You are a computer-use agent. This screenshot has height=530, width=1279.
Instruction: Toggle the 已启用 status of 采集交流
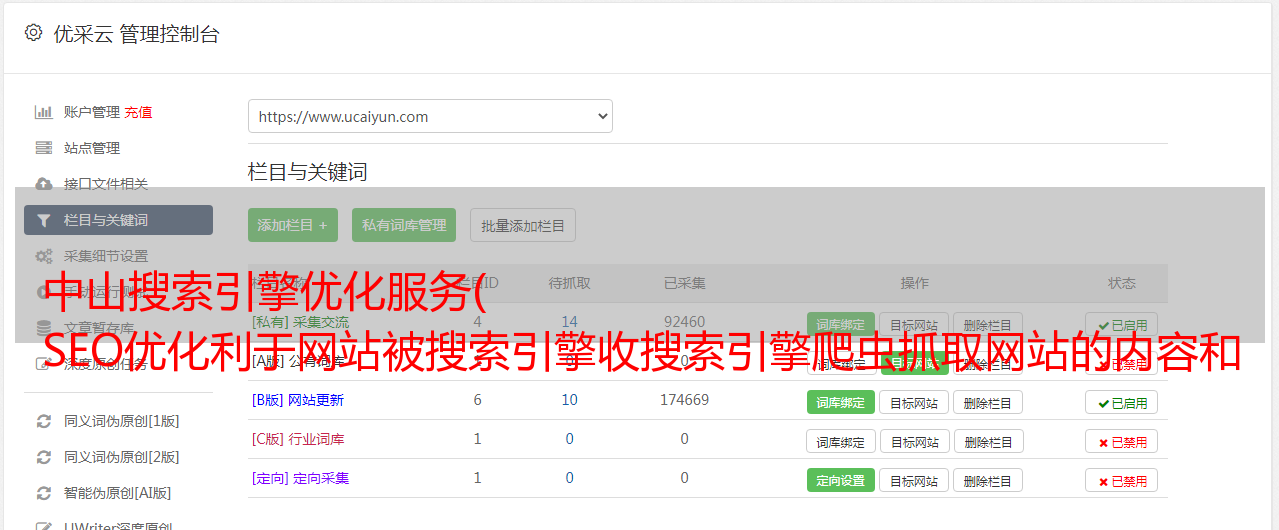click(1122, 324)
